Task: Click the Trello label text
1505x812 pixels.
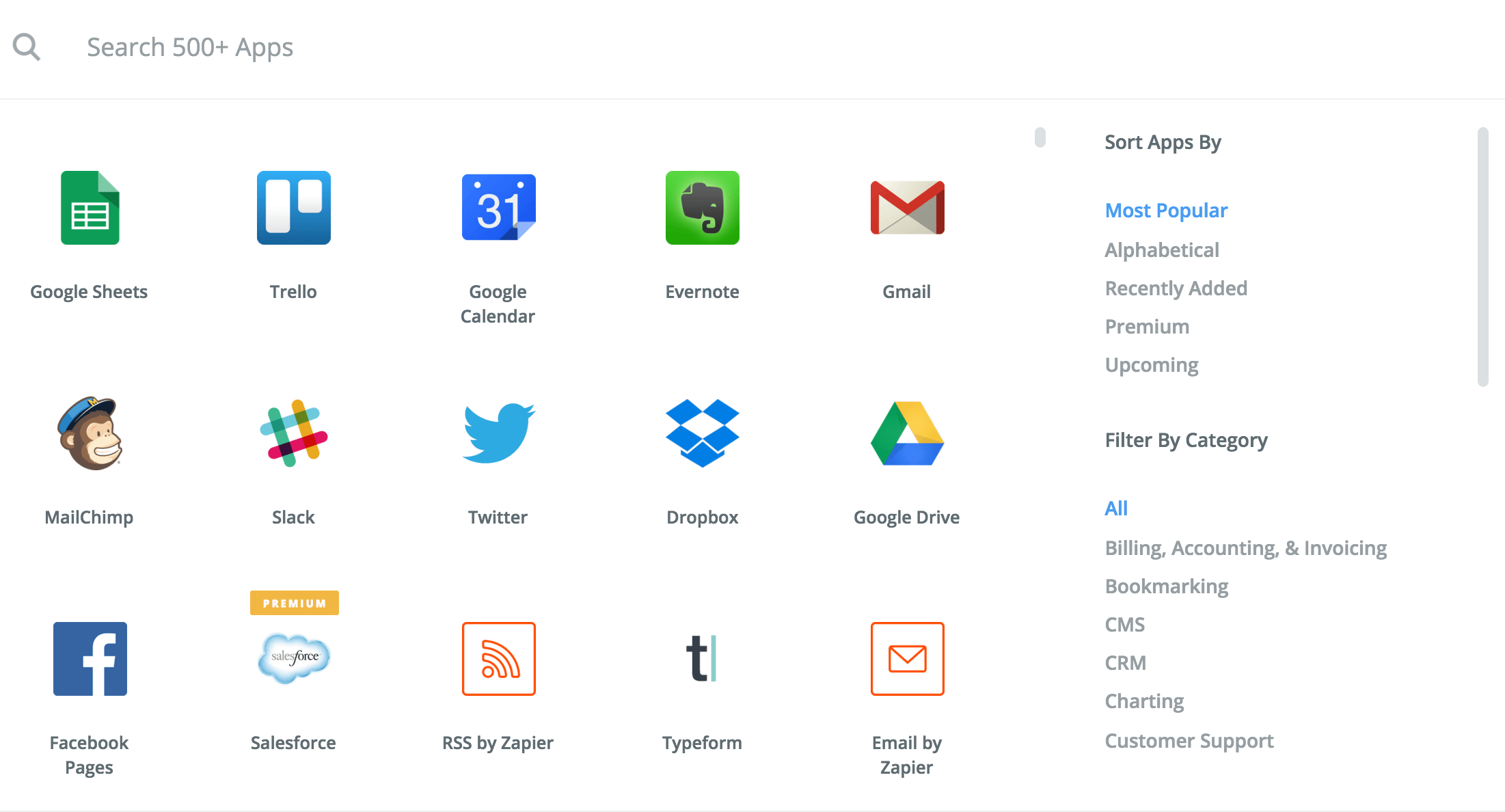Action: [x=293, y=292]
